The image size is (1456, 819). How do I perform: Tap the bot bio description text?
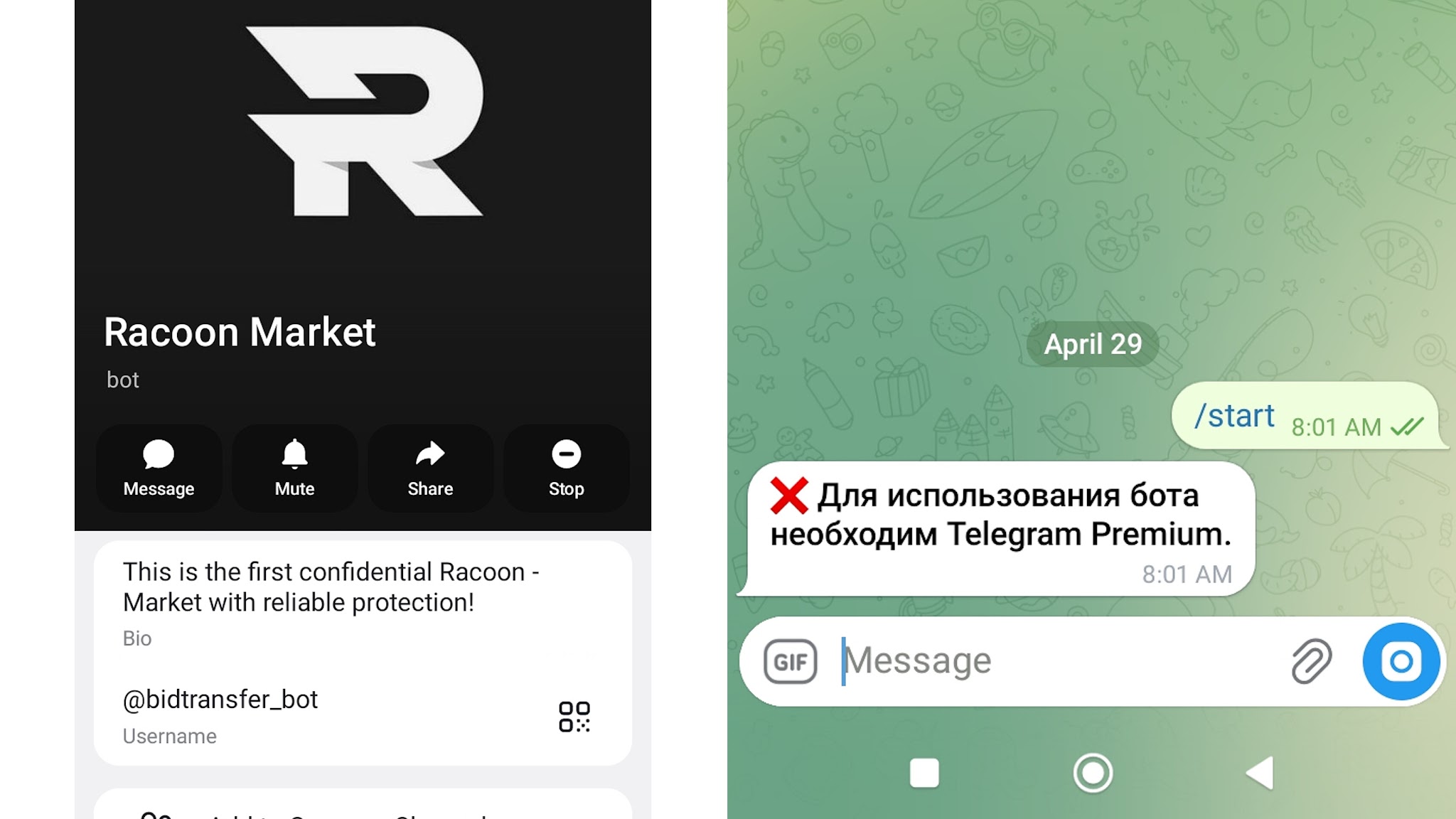(x=331, y=587)
